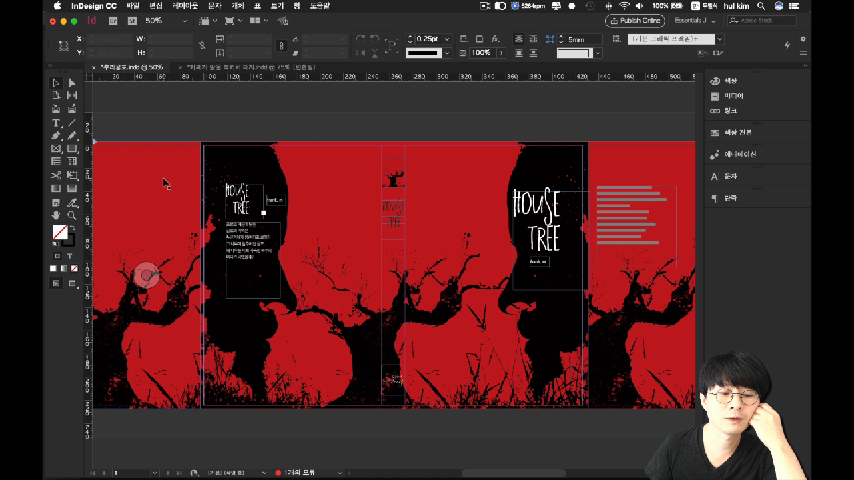Select the Gap tool
854x480 pixels.
point(72,95)
